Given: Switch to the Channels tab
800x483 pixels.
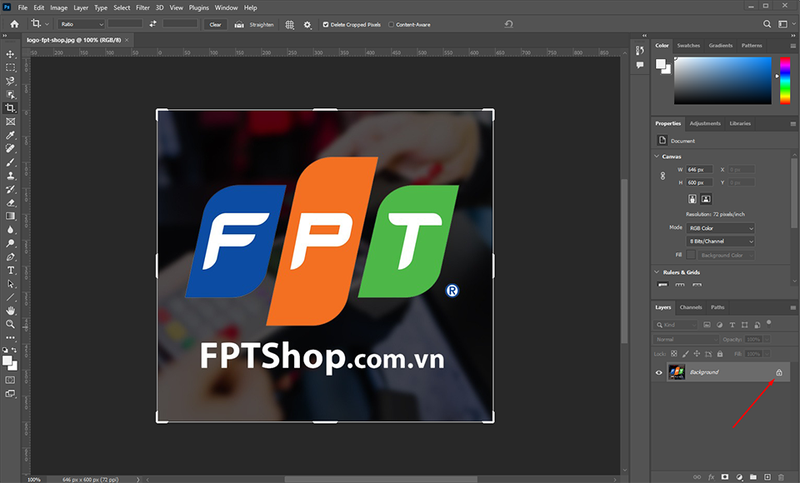Looking at the screenshot, I should coord(691,307).
